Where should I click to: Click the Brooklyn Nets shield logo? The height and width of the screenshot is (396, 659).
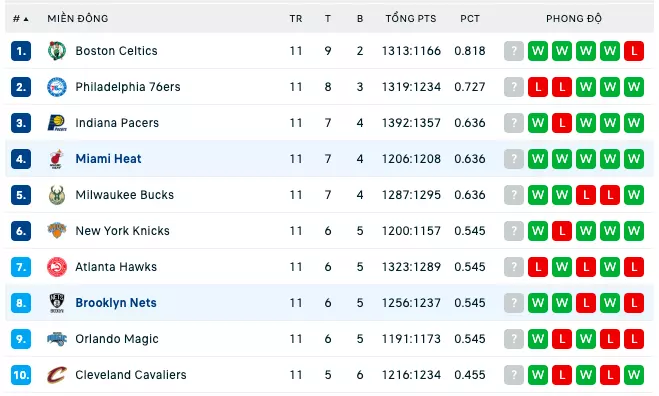(57, 303)
